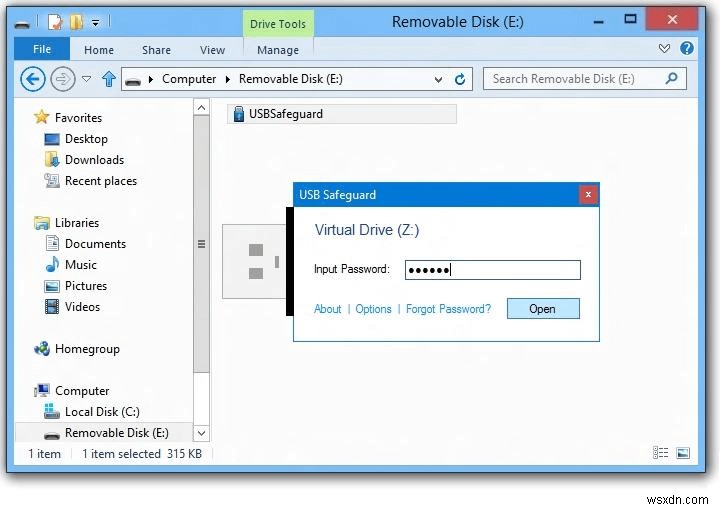Expand the root arrow in address bar
Viewport: 720px width, 510px height.
point(151,79)
